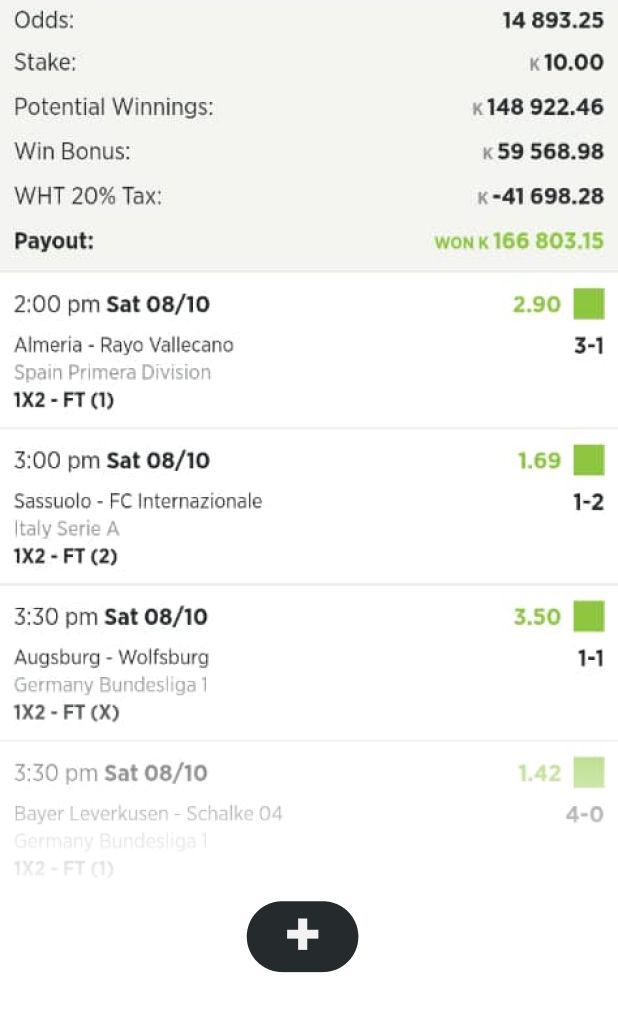Open the Bayer Leverkusen - Schalke 04 match
The height and width of the screenshot is (1030, 618).
click(148, 813)
